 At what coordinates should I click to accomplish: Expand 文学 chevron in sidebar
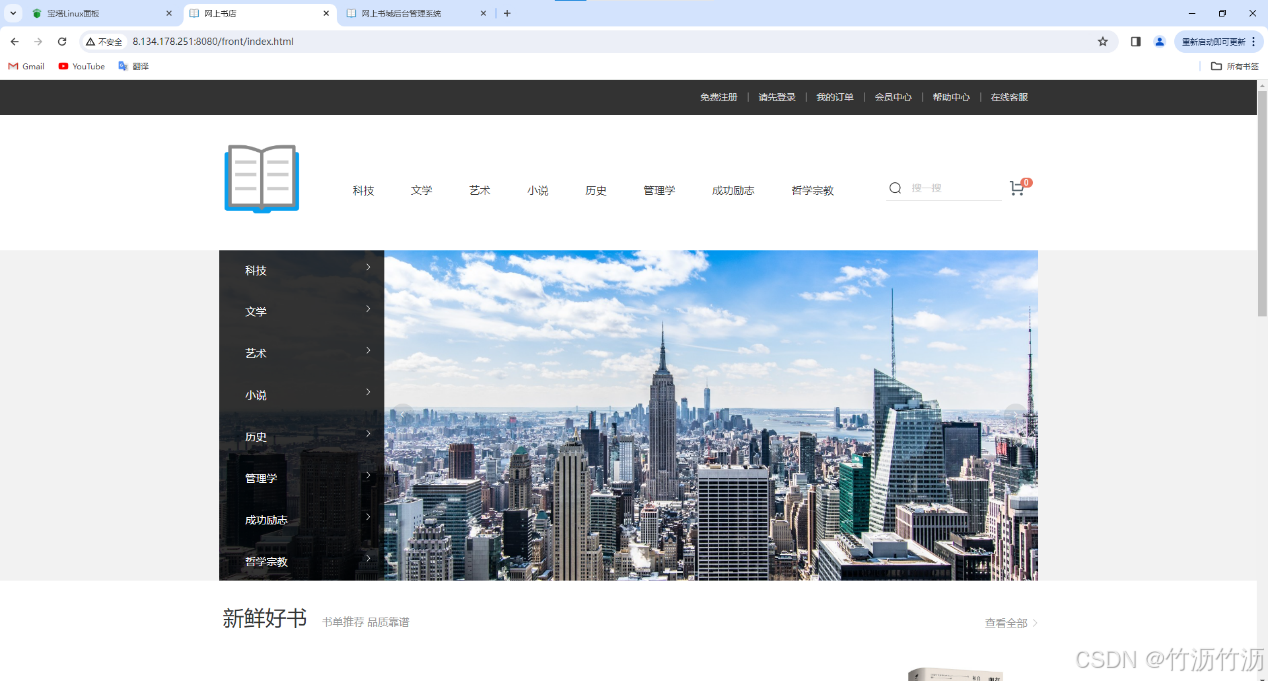(x=368, y=309)
